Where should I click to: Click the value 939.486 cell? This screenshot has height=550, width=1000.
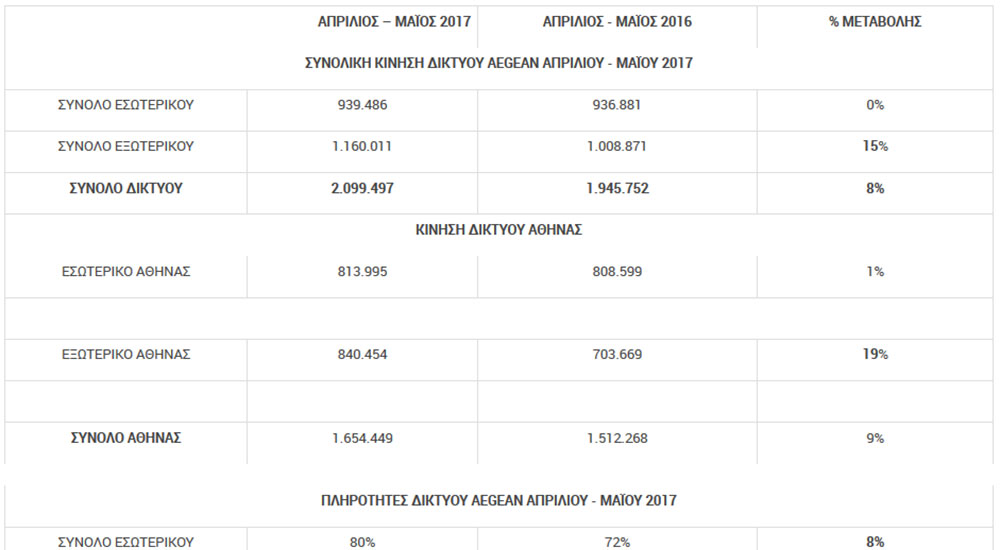click(362, 105)
